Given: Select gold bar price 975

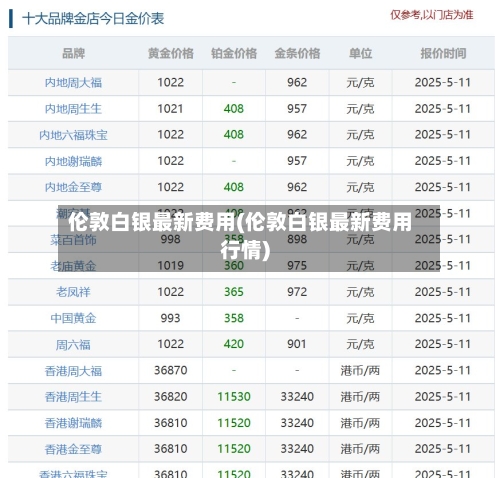Looking at the screenshot, I should pyautogui.click(x=297, y=266).
